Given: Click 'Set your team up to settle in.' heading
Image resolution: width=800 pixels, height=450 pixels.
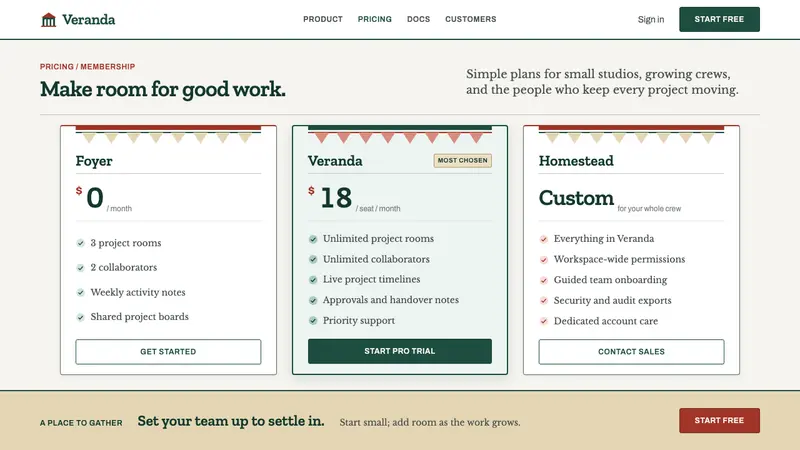Looking at the screenshot, I should [231, 421].
